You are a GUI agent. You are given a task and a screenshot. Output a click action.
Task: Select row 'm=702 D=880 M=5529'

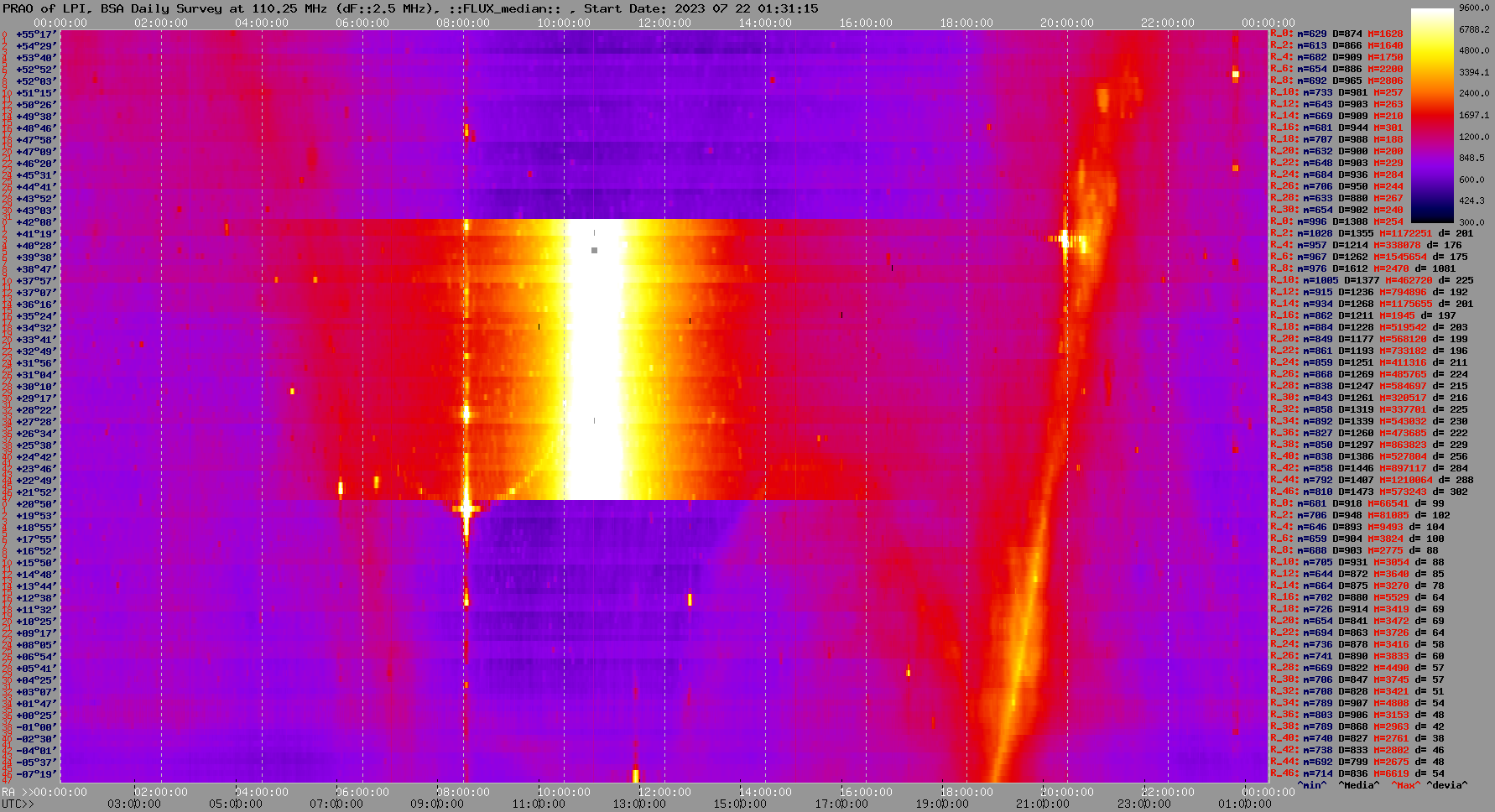point(1357,598)
